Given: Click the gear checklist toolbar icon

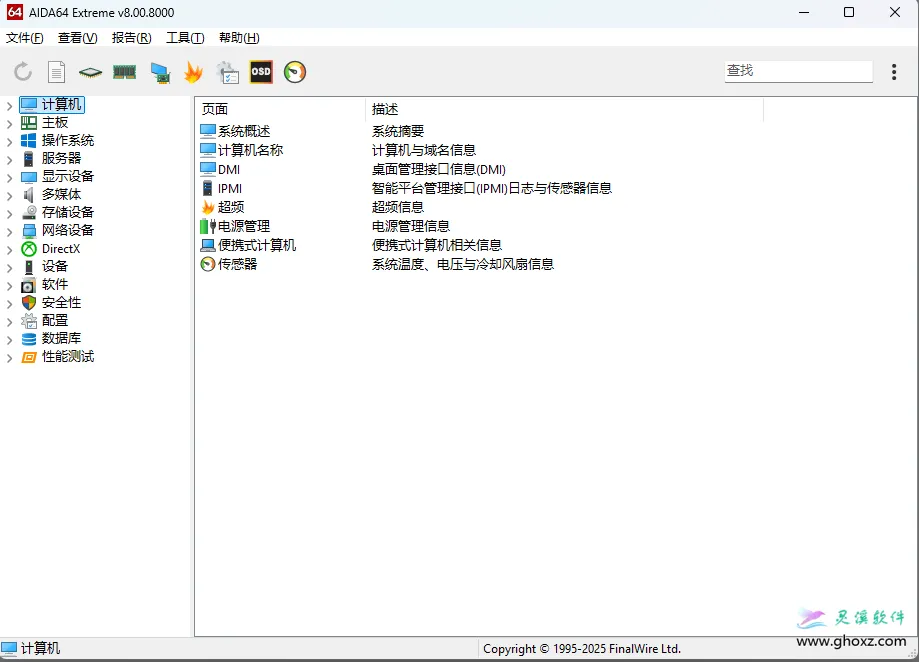Looking at the screenshot, I should tap(228, 72).
